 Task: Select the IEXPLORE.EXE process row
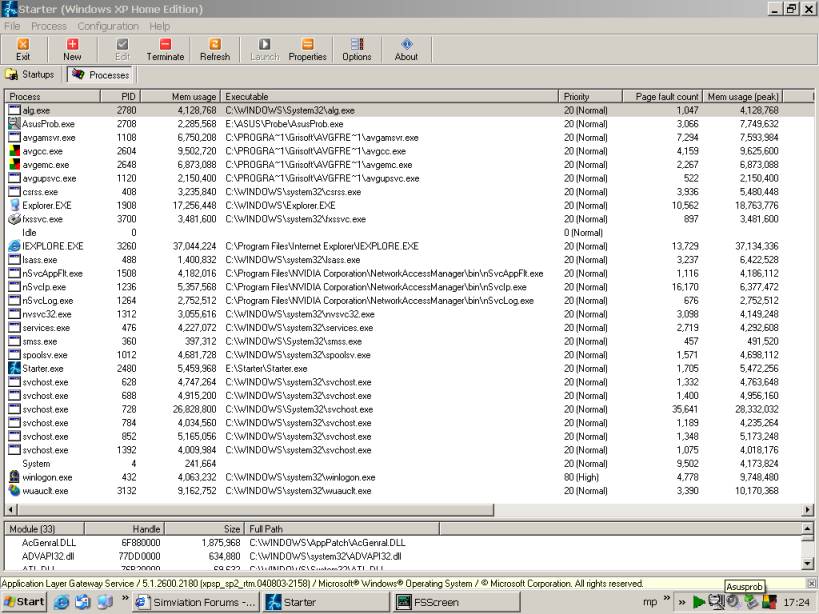(47, 246)
